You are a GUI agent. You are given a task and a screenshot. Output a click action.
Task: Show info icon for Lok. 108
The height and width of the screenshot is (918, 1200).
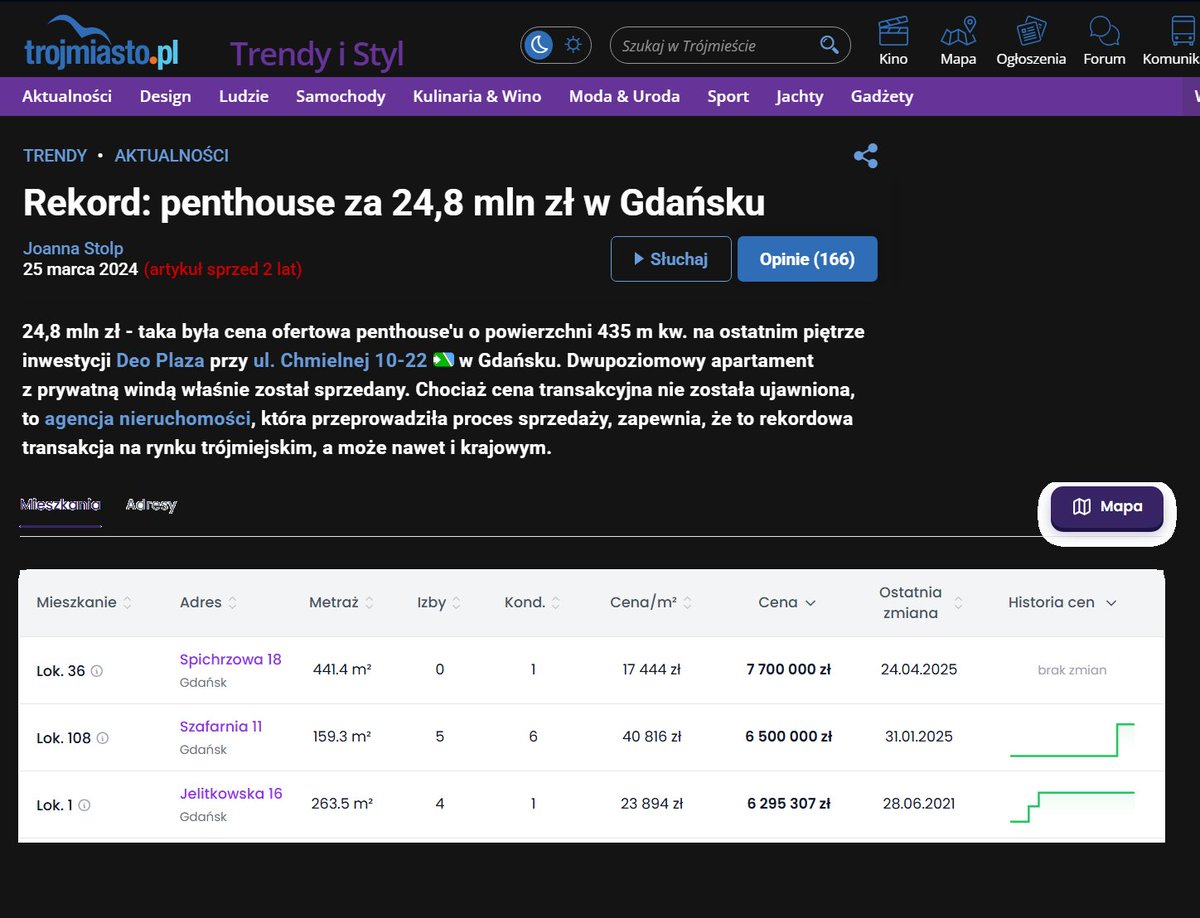click(x=102, y=738)
